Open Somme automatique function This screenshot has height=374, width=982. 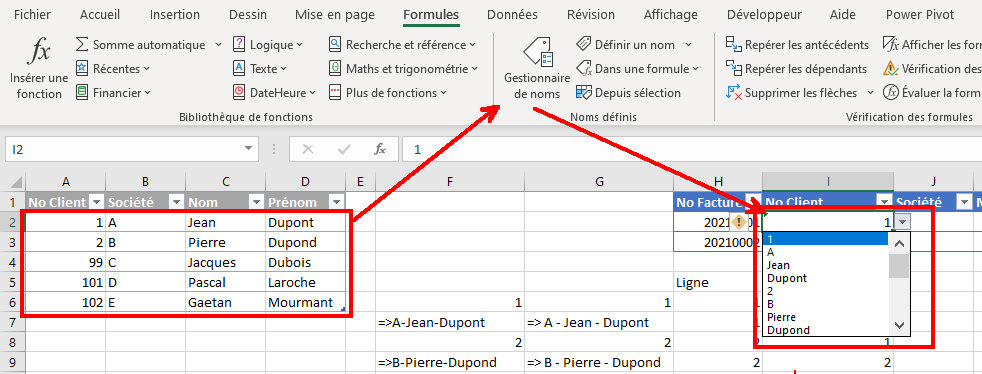pyautogui.click(x=140, y=44)
